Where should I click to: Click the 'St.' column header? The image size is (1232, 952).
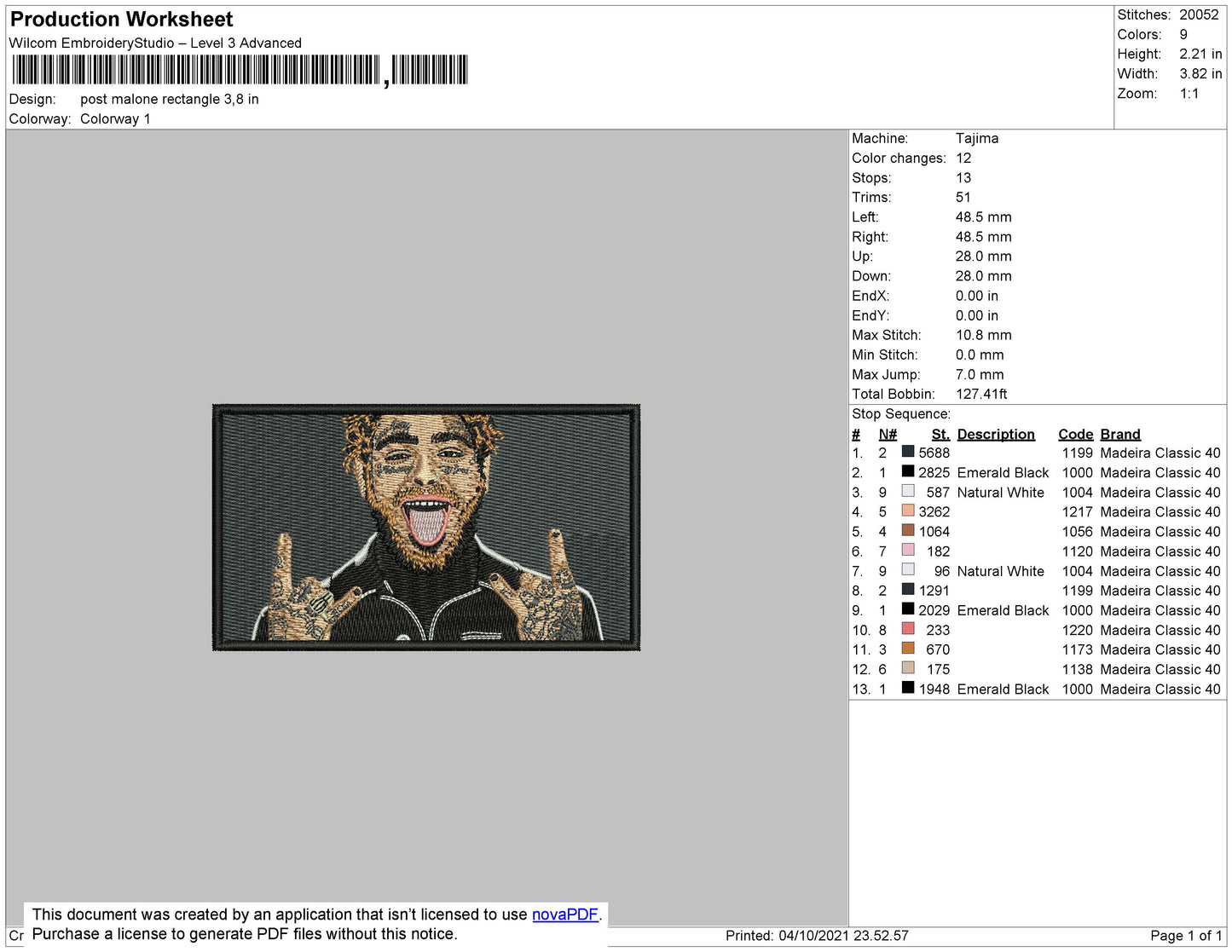pyautogui.click(x=940, y=434)
